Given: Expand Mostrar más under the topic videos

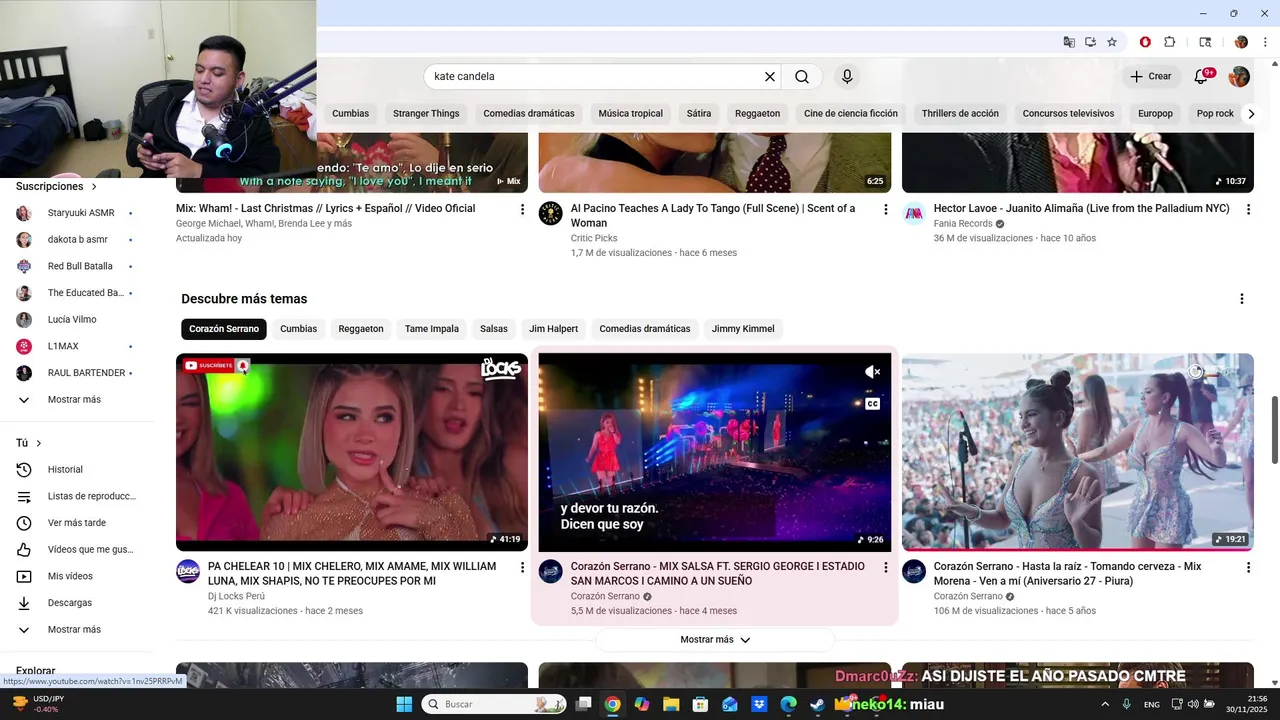Looking at the screenshot, I should point(715,640).
